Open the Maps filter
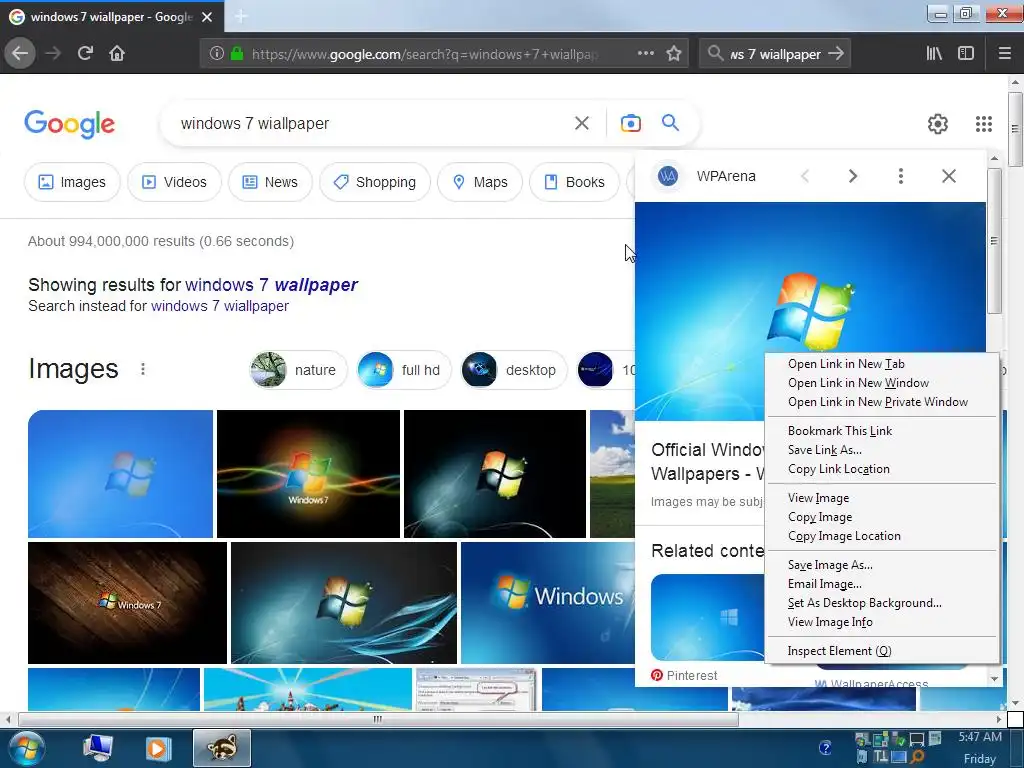 pos(480,182)
